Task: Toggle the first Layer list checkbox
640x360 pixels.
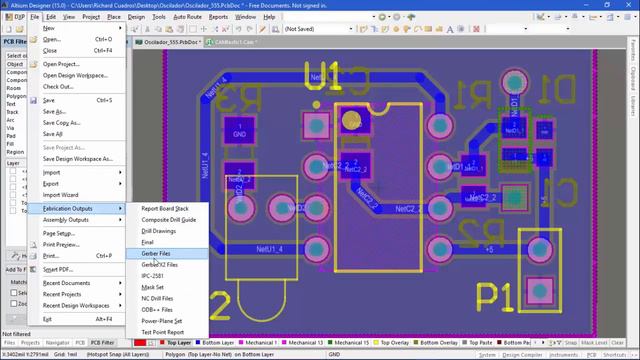Action: (x=13, y=171)
